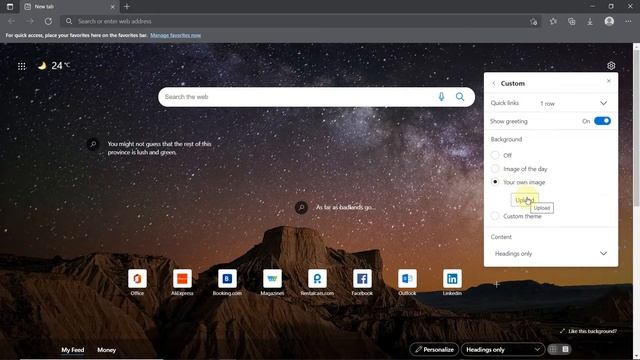Open the LinkedIn quick link

coord(452,282)
